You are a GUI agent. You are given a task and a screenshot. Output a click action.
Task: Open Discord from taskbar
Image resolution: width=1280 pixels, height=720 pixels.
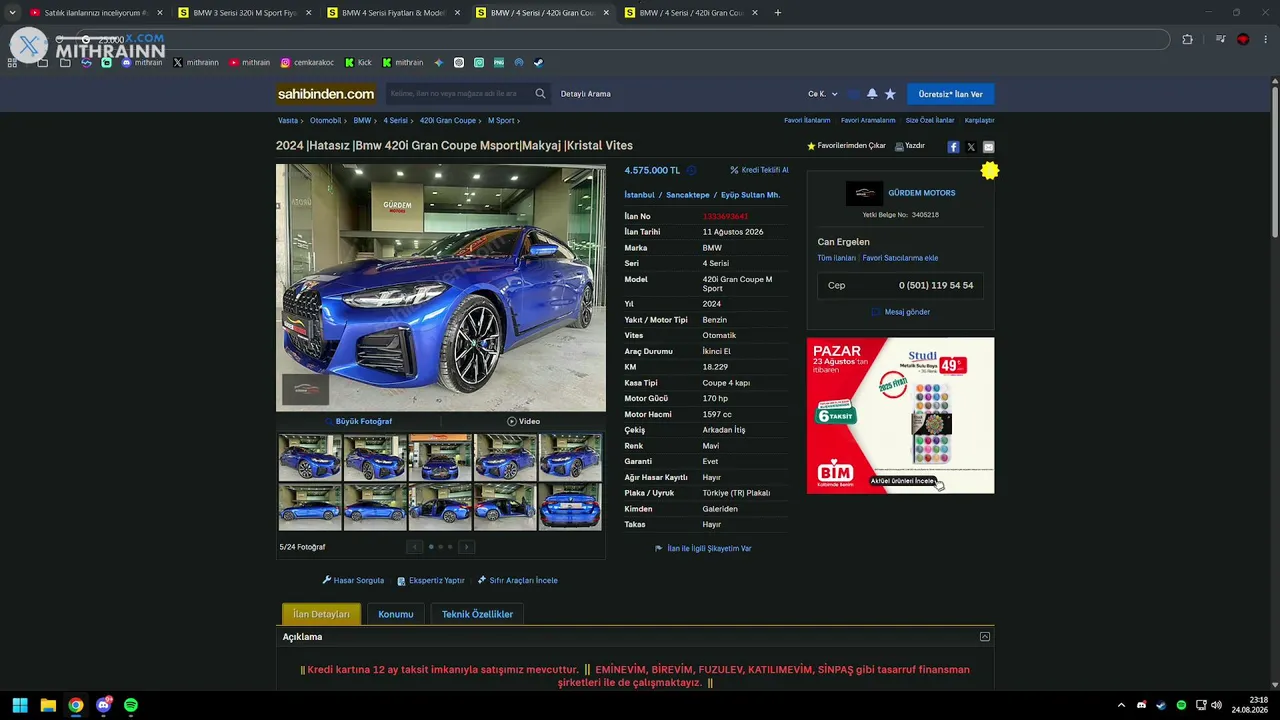point(103,705)
